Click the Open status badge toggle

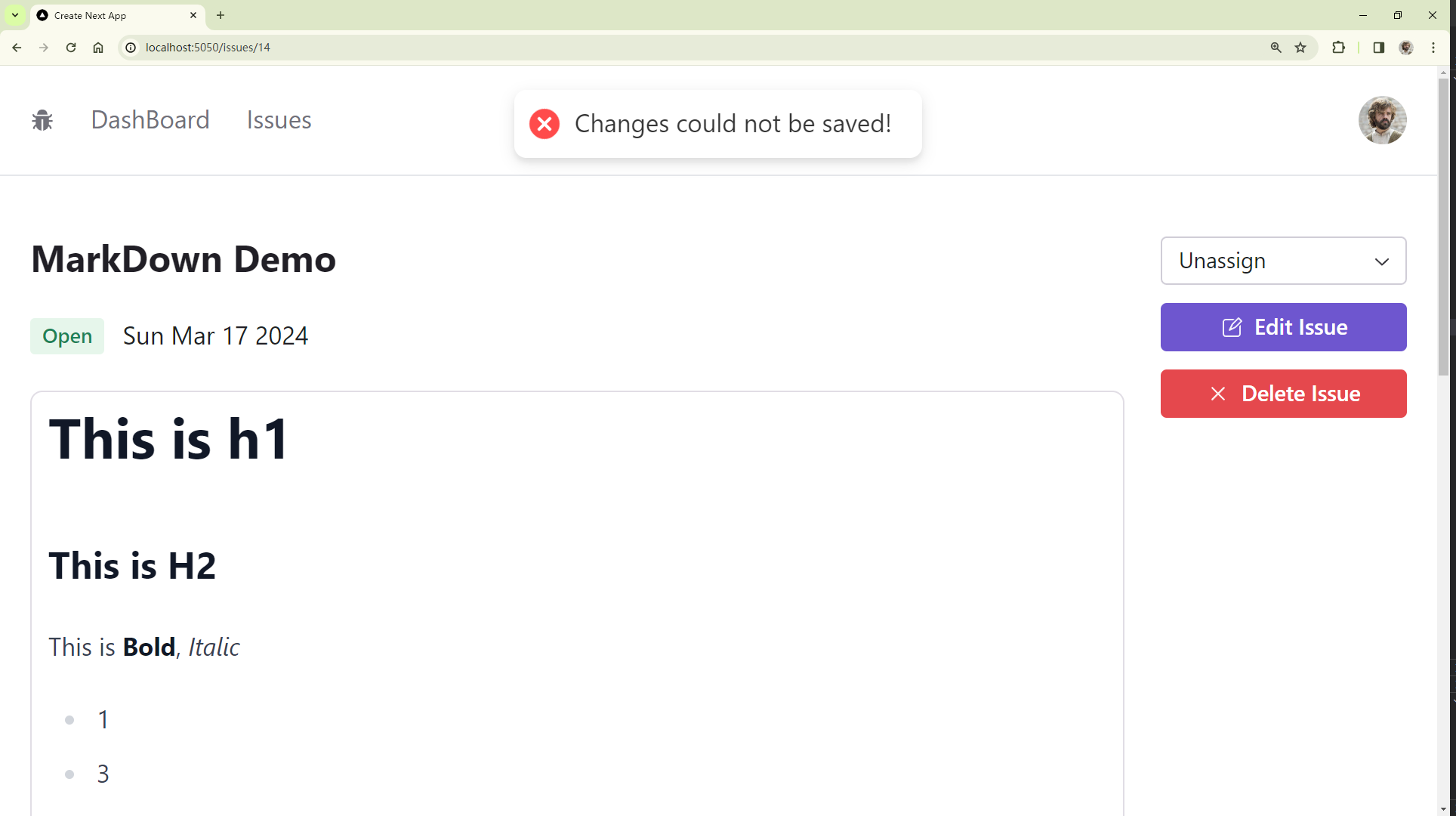click(x=67, y=335)
